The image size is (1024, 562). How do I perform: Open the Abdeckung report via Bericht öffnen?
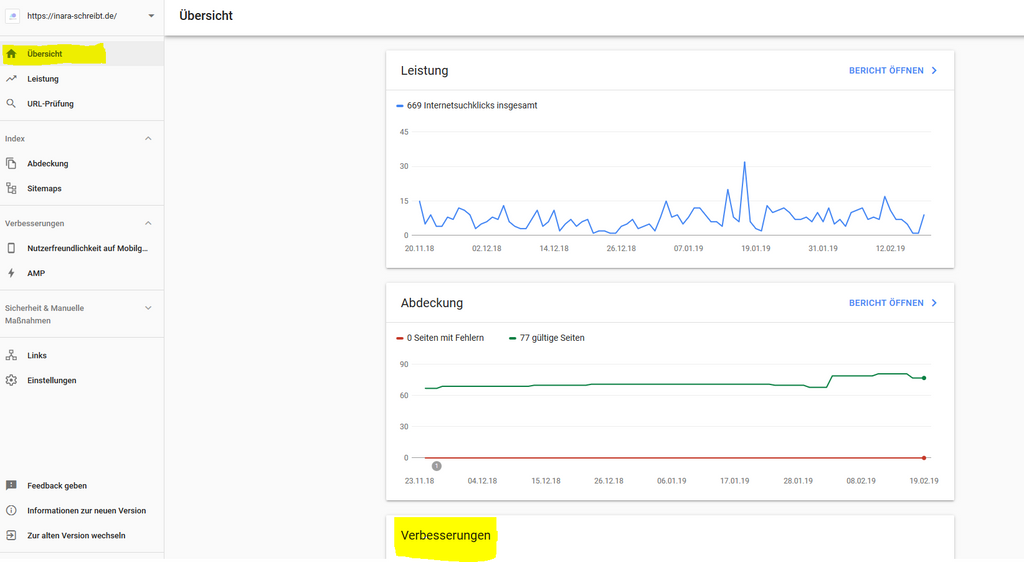coord(892,303)
